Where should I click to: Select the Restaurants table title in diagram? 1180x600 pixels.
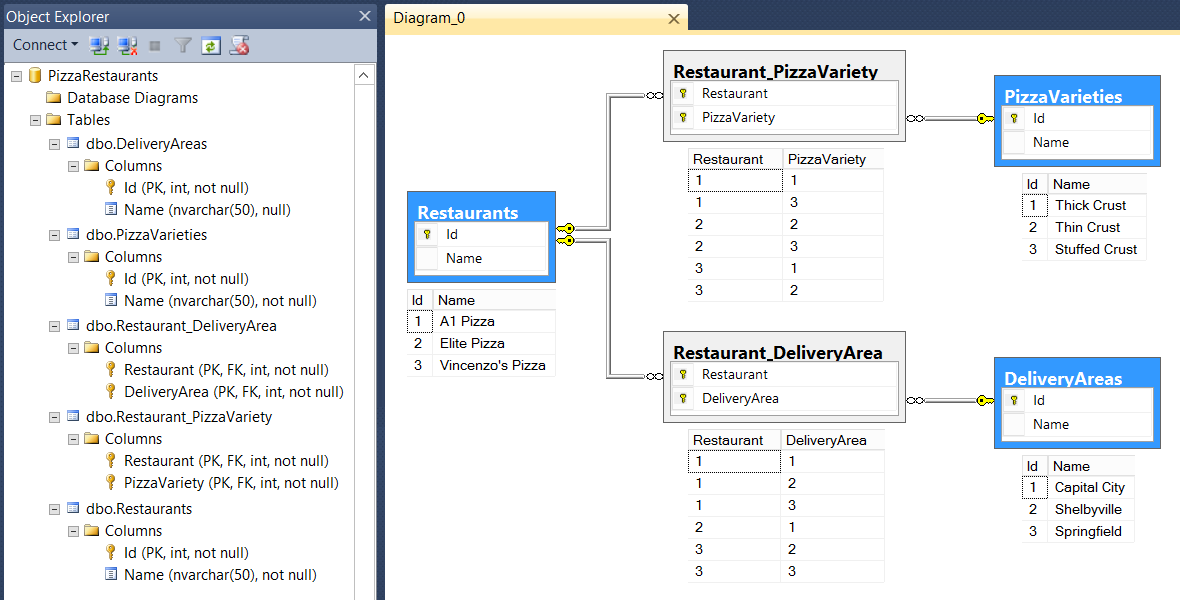(x=467, y=212)
